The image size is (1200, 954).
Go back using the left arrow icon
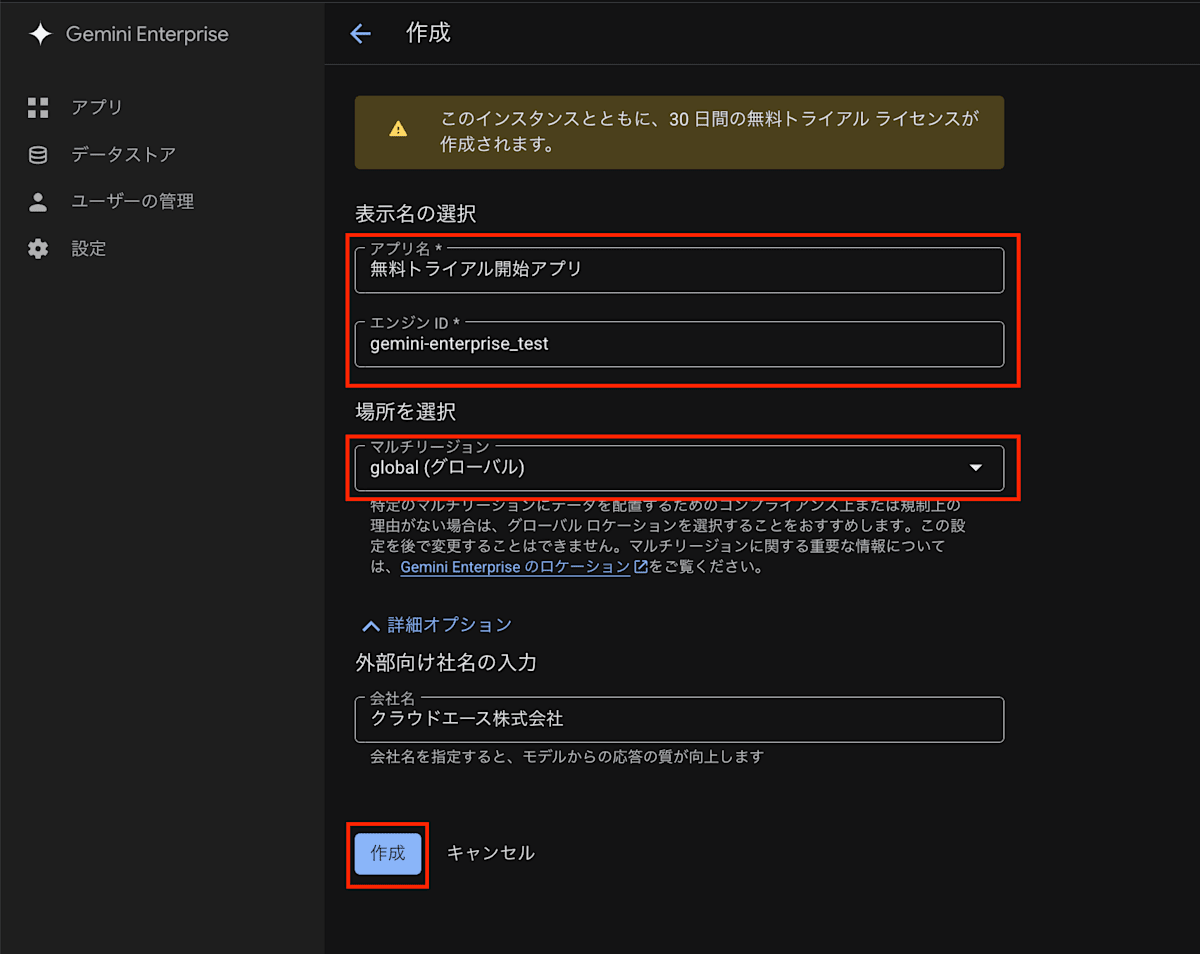click(360, 33)
